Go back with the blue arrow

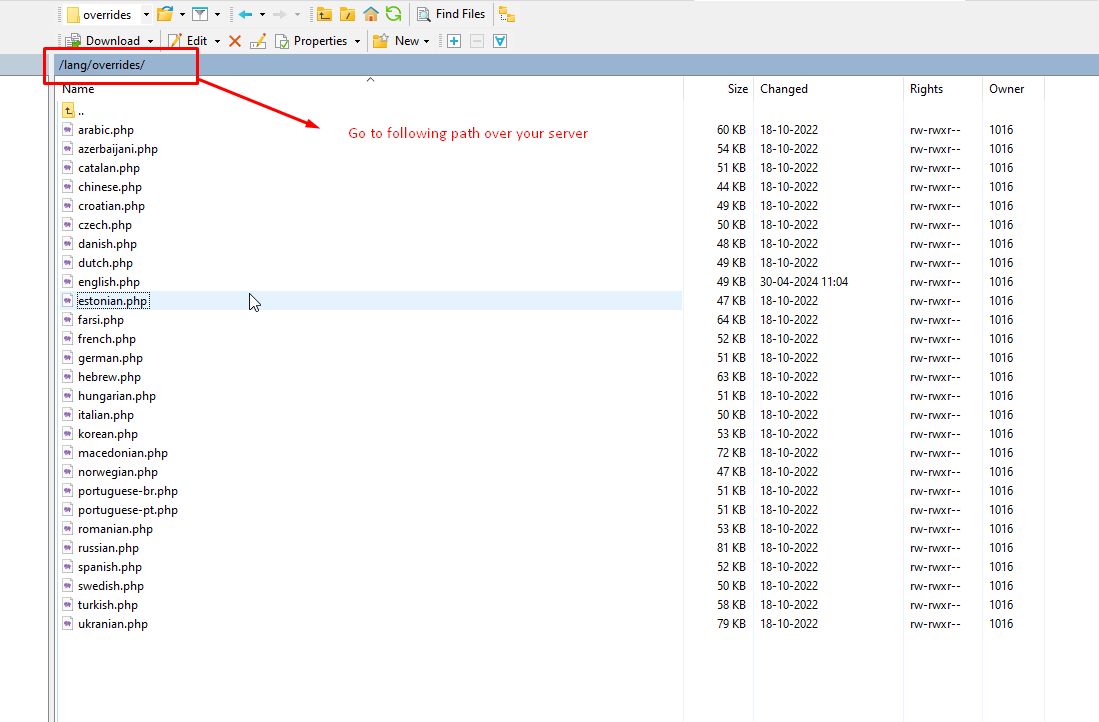245,14
